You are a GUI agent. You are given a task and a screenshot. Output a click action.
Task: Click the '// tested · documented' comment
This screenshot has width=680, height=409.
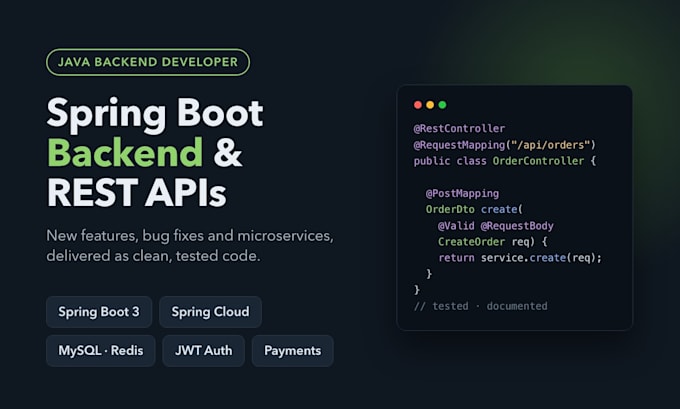coord(481,306)
